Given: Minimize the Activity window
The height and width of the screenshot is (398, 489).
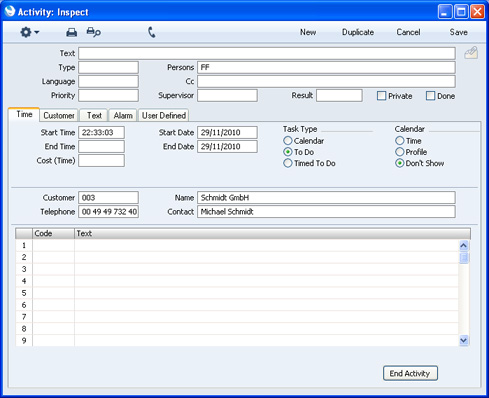Looking at the screenshot, I should click(x=445, y=12).
